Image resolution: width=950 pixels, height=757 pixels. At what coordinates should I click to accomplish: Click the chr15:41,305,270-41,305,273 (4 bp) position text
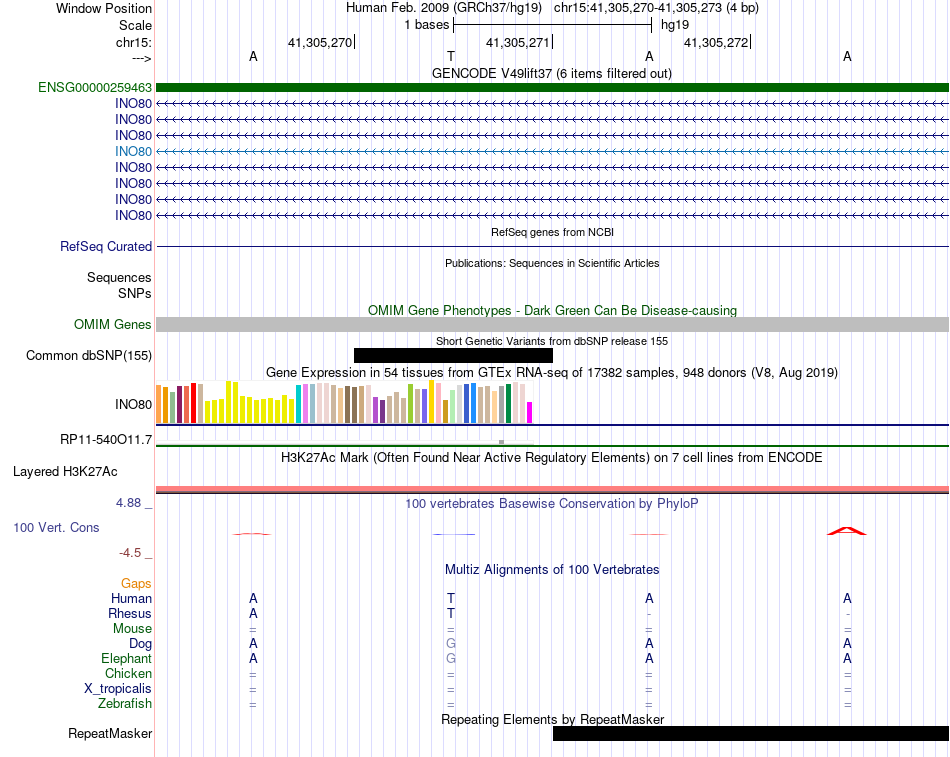click(656, 8)
